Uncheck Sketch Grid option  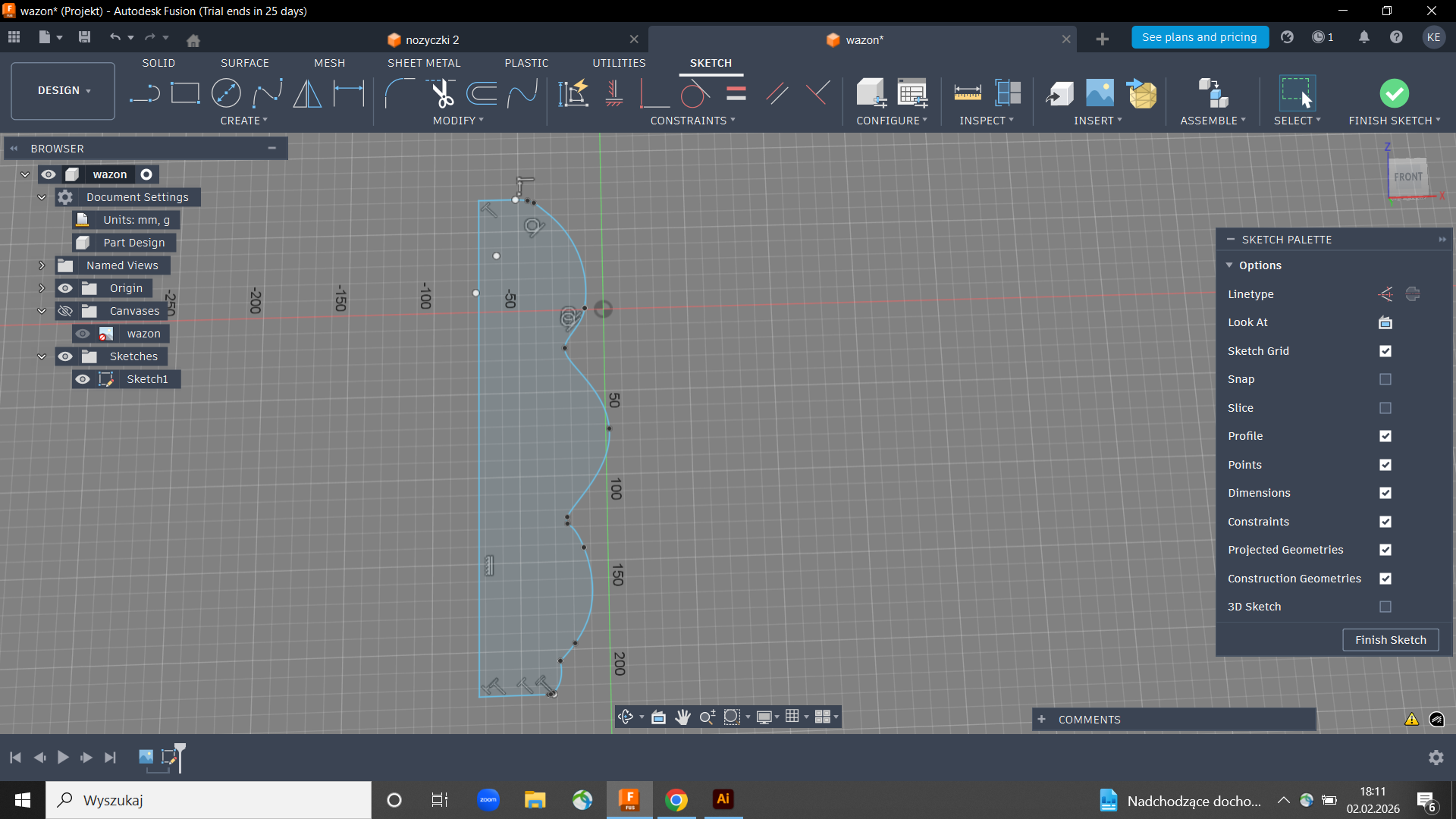click(1385, 351)
